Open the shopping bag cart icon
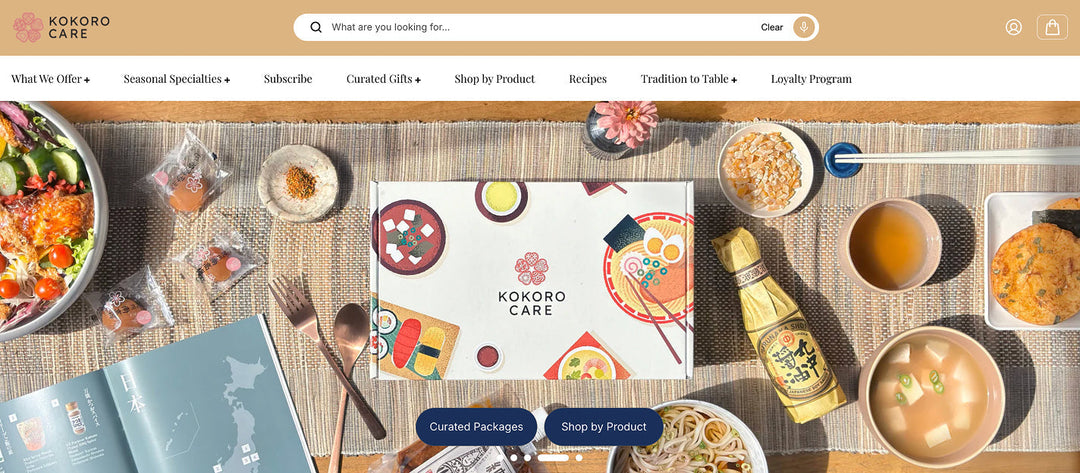 tap(1052, 28)
